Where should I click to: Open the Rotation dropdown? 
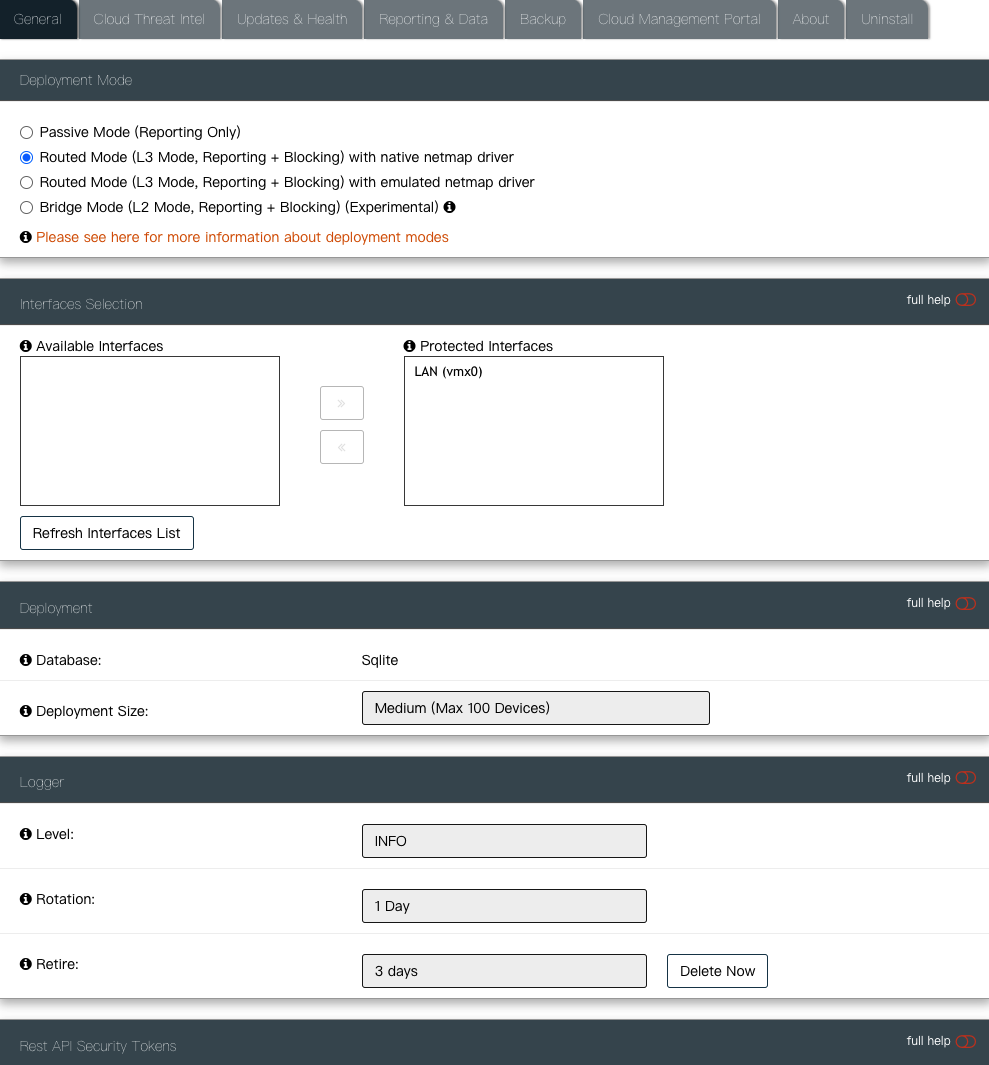pyautogui.click(x=504, y=906)
